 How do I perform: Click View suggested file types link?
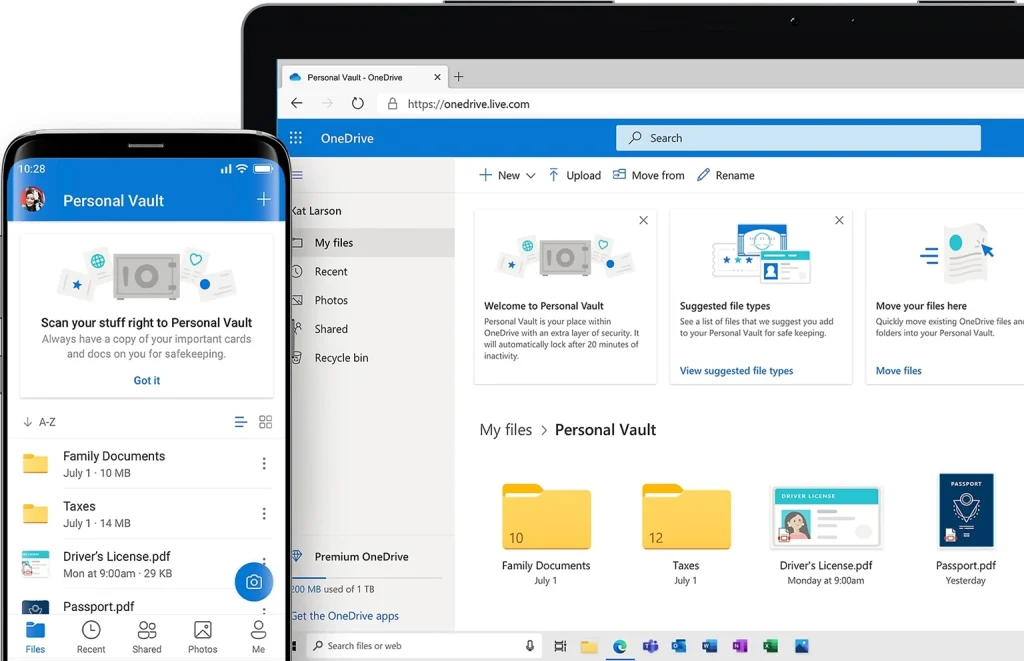coord(736,371)
